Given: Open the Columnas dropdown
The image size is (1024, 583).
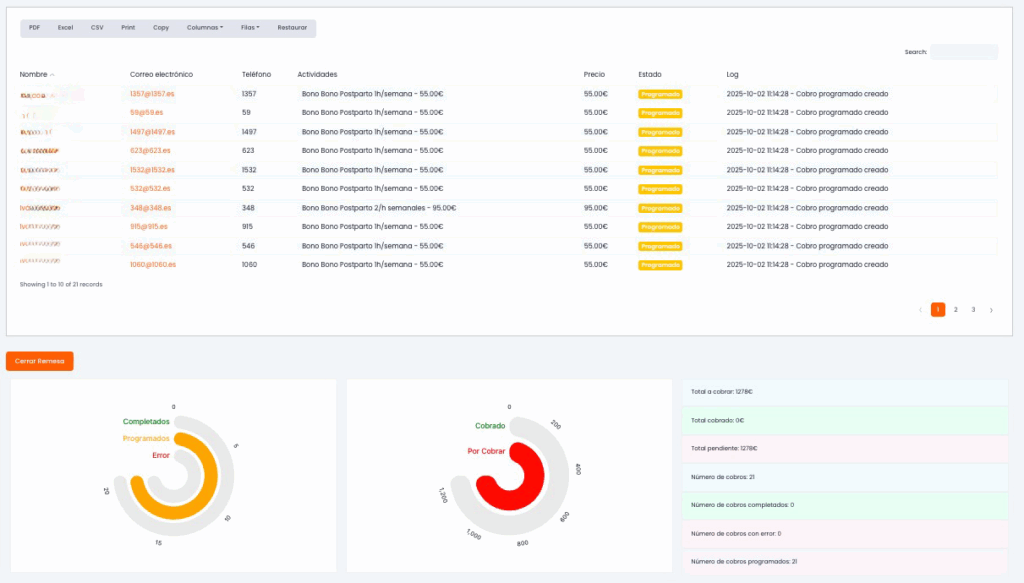Looking at the screenshot, I should tap(205, 28).
